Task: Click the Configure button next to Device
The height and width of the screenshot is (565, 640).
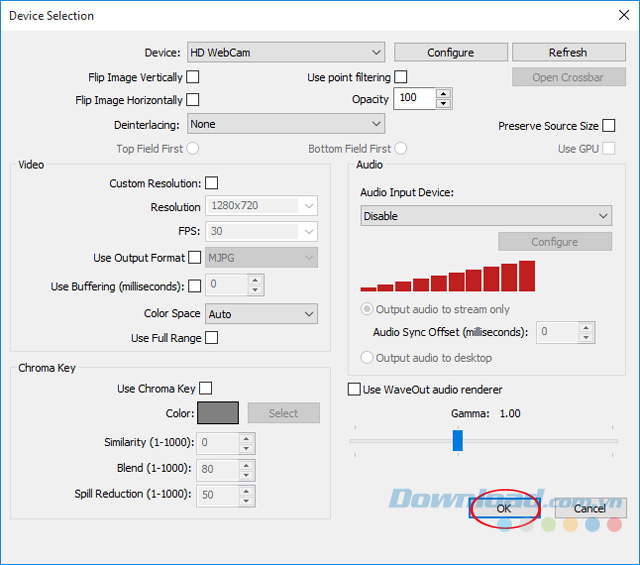Action: [450, 52]
